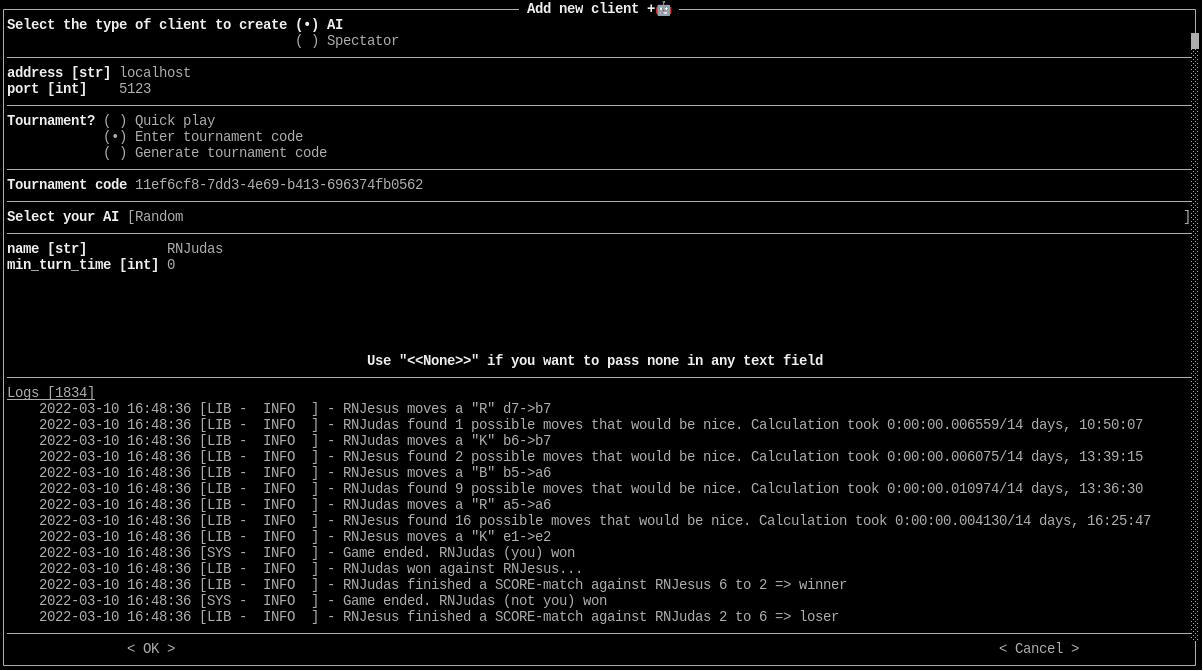Click the 'Use "<<None>>"' hint text
Screen dimensions: 1203x671
pos(595,361)
